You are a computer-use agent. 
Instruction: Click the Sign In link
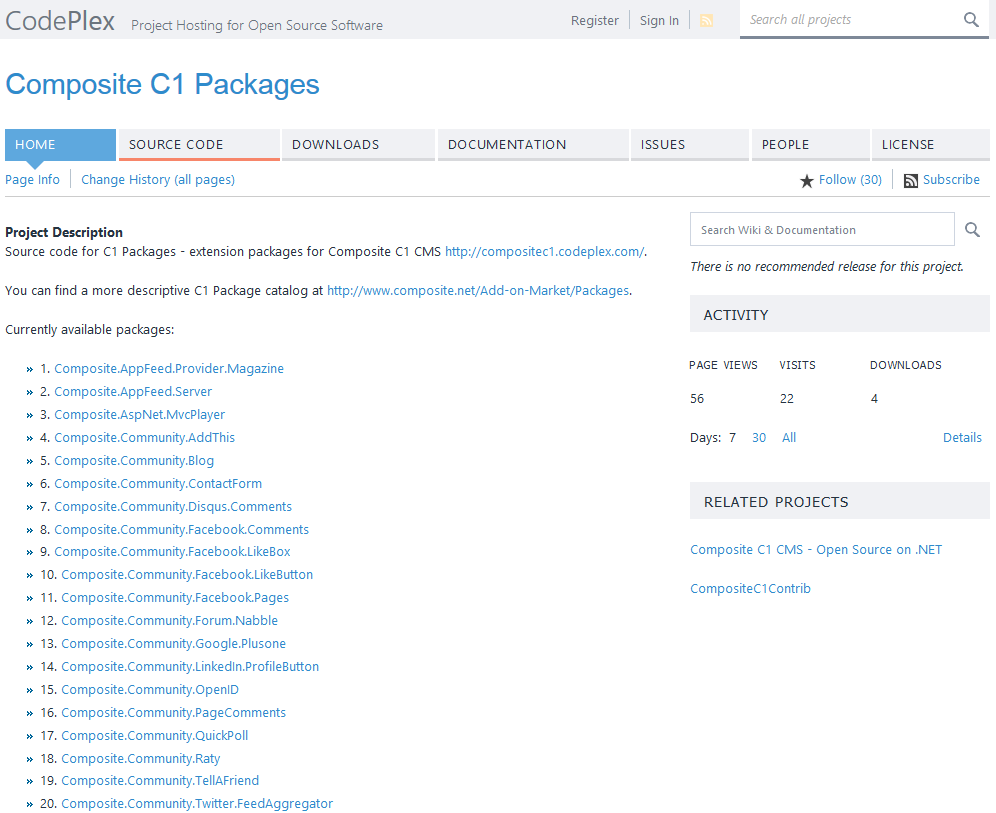click(x=659, y=20)
